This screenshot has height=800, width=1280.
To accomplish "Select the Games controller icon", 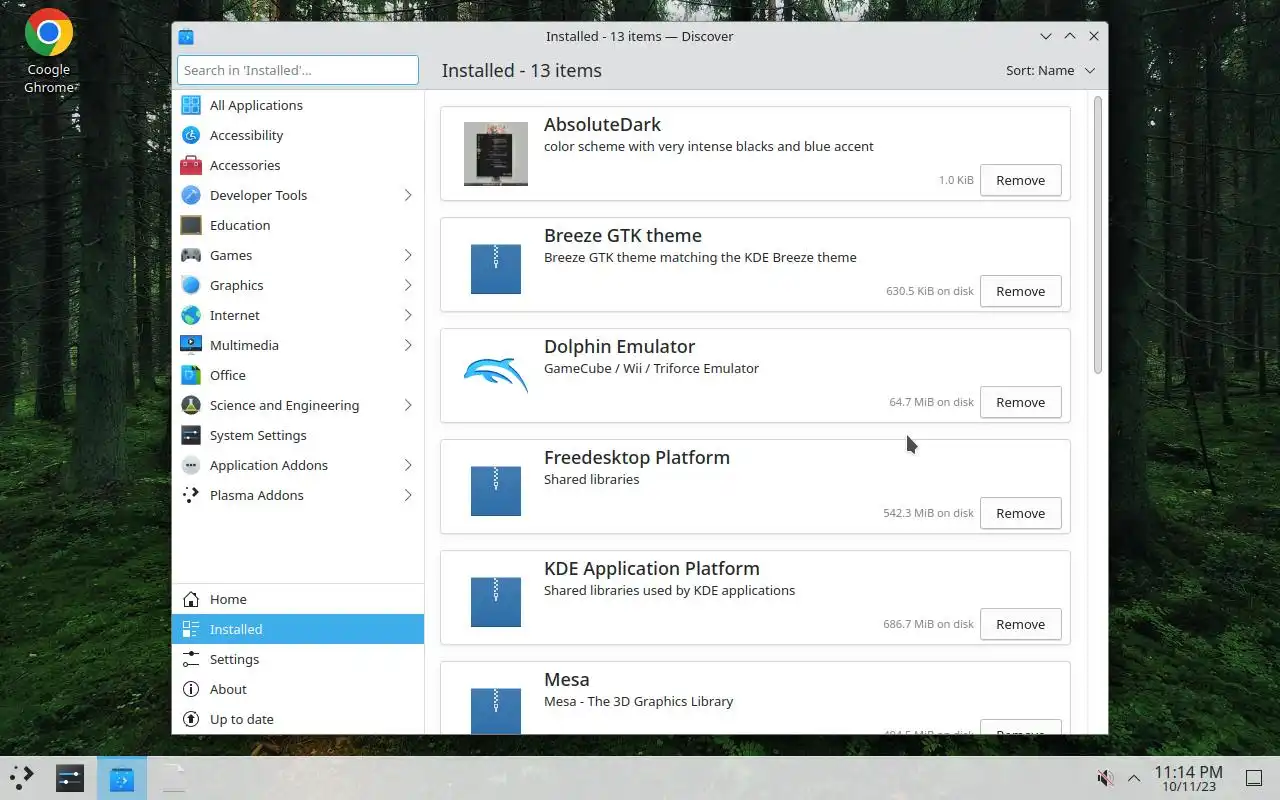I will pos(191,255).
